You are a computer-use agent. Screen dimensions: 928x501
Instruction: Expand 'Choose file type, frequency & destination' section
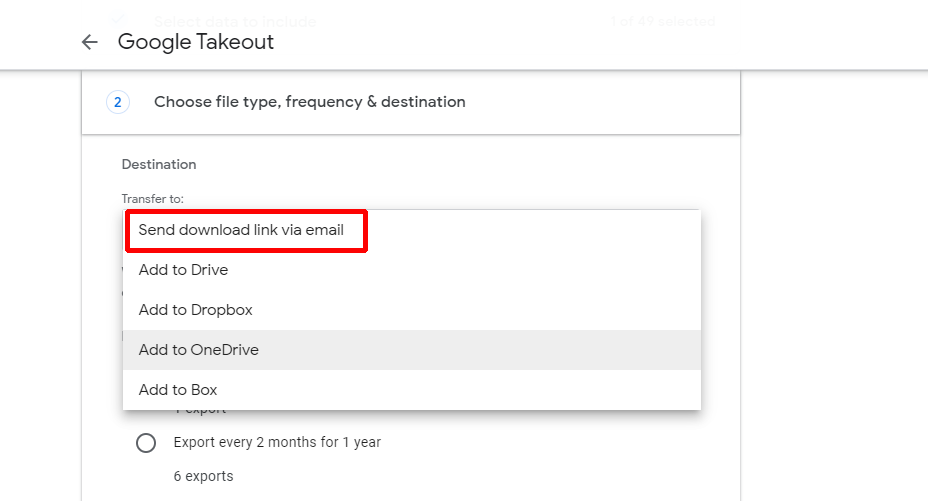tap(309, 102)
